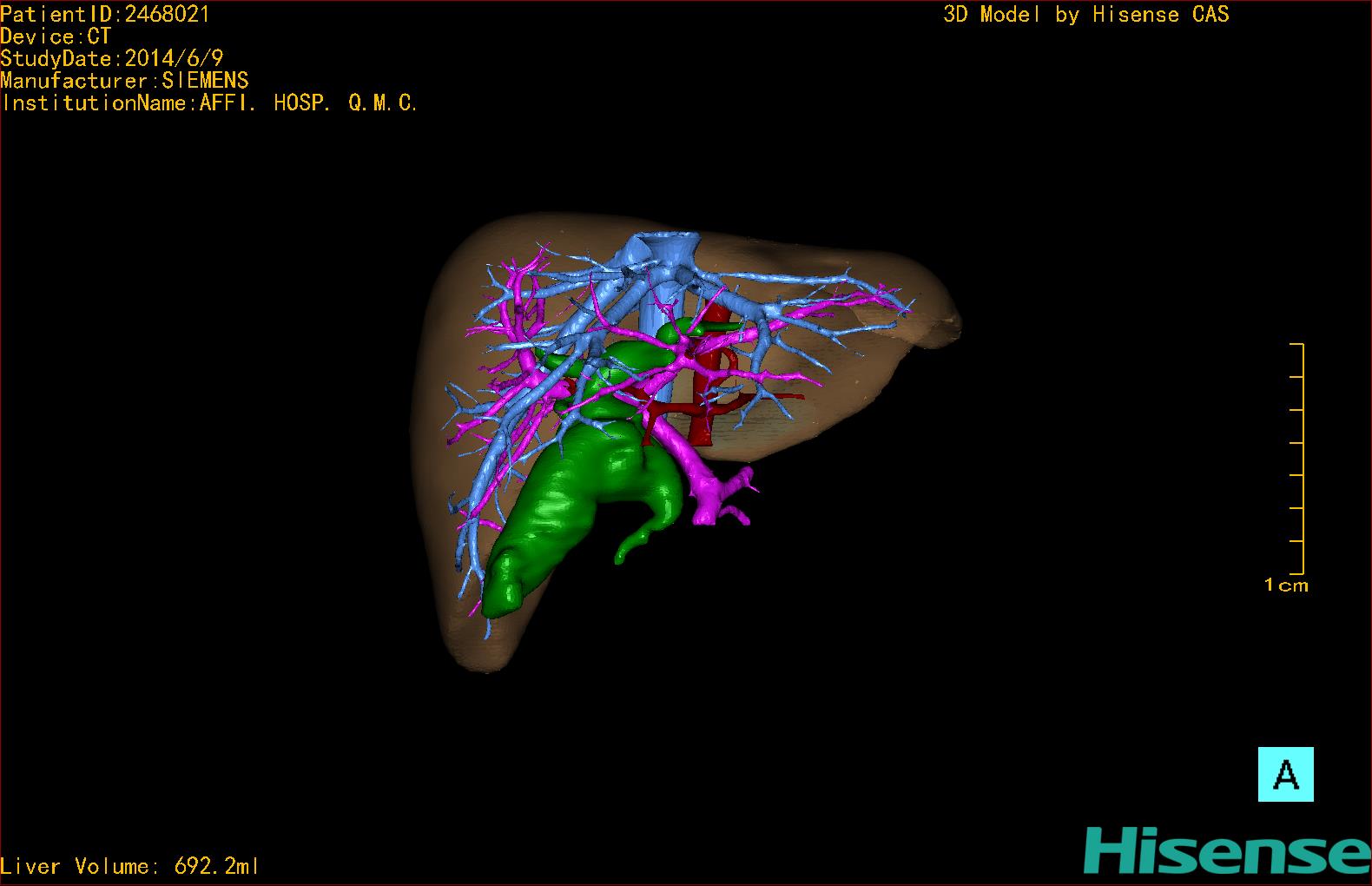Click the 1cm scale label
This screenshot has height=886, width=1372.
tap(1286, 585)
